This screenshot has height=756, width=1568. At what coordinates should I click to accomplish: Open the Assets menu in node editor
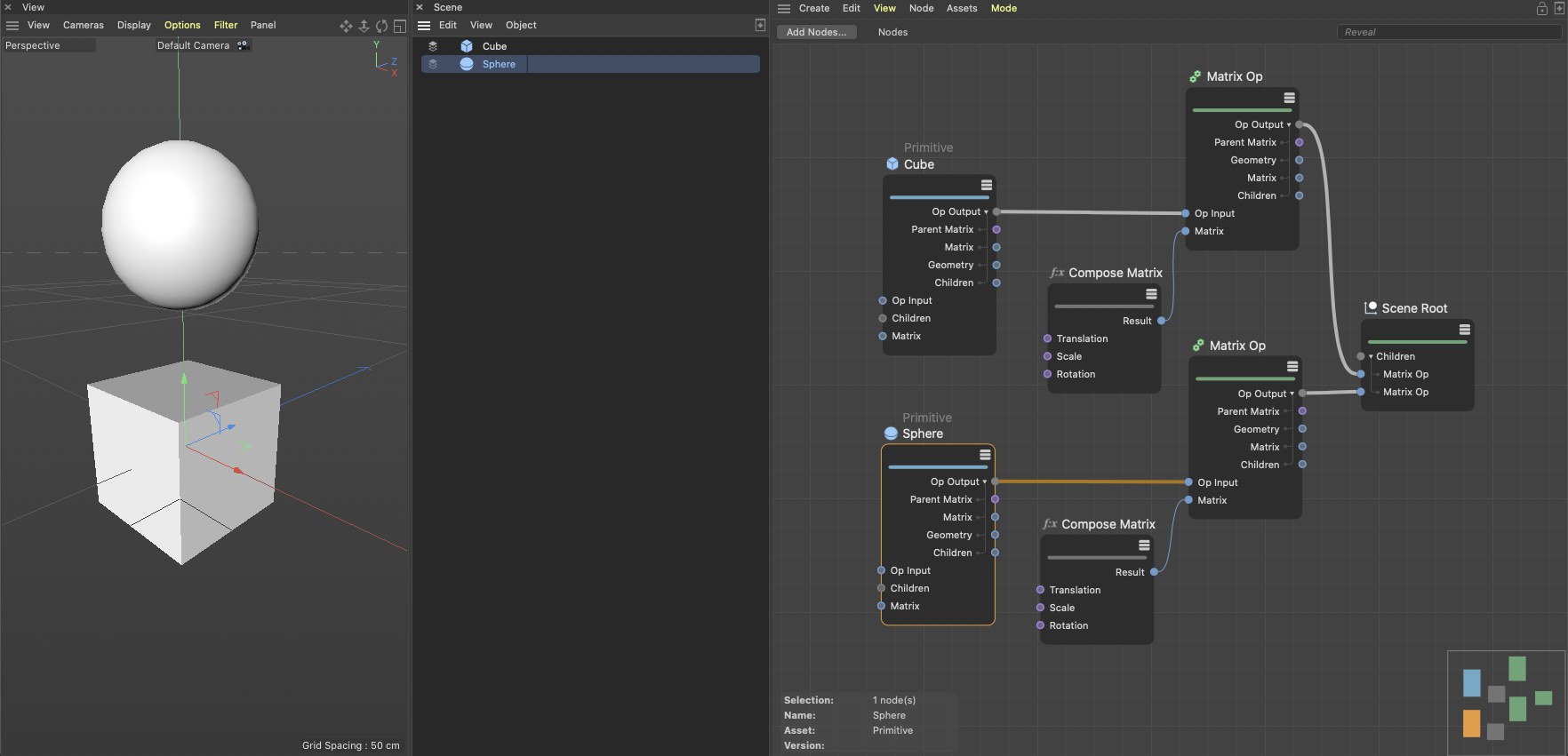(x=961, y=8)
